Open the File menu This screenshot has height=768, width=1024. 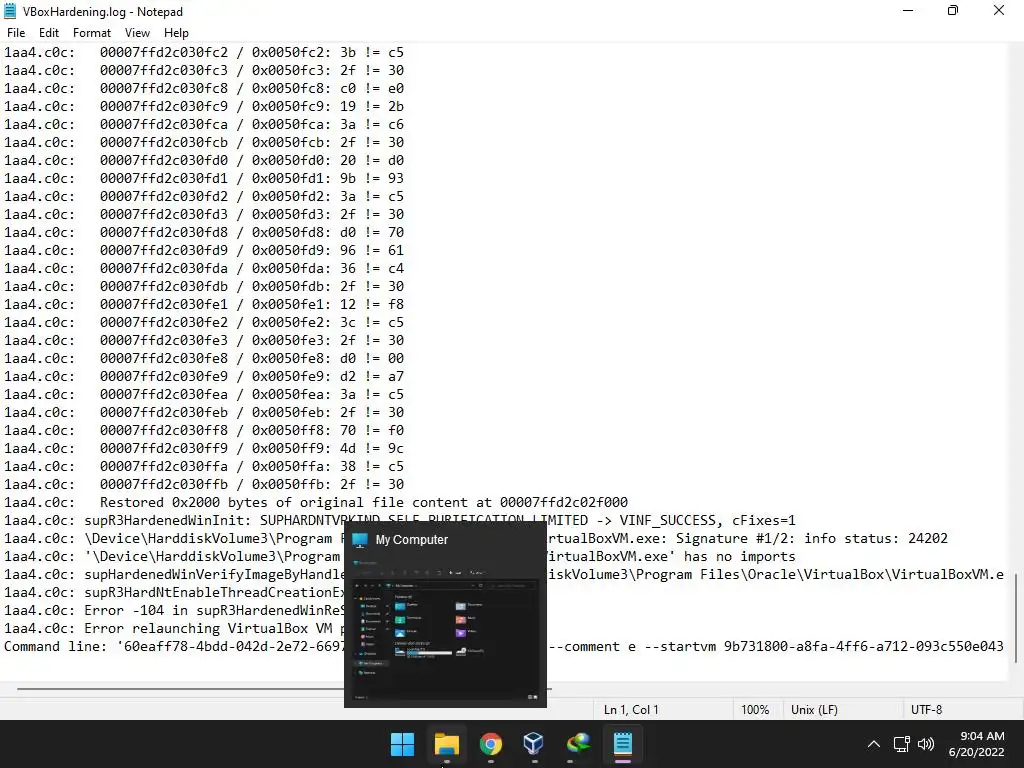16,33
